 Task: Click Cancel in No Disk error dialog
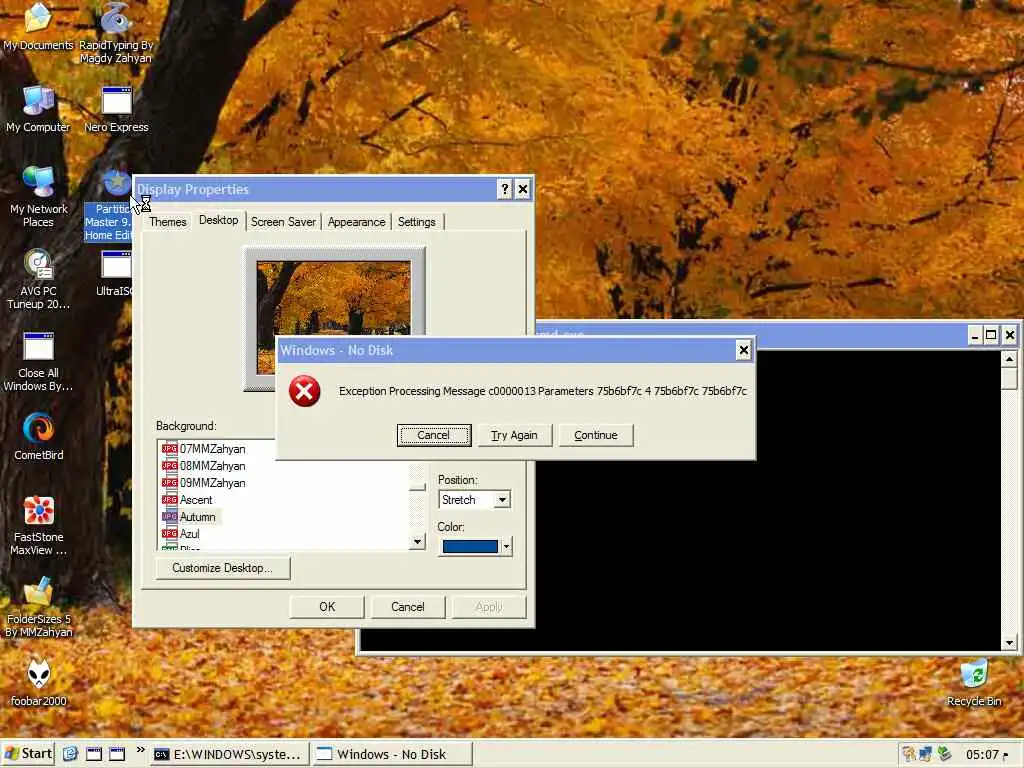tap(434, 435)
